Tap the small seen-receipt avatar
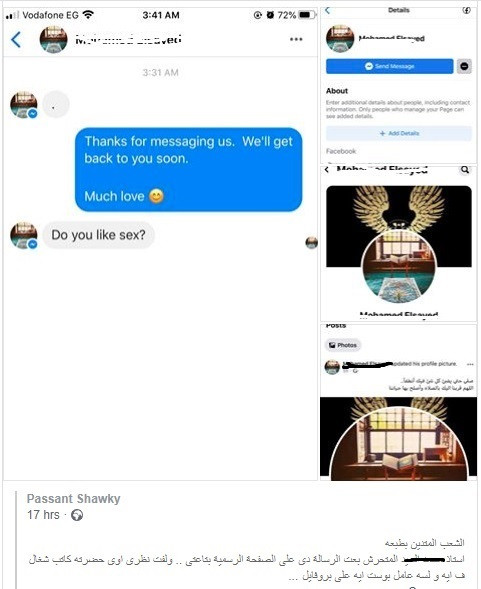This screenshot has height=589, width=481. coord(312,243)
